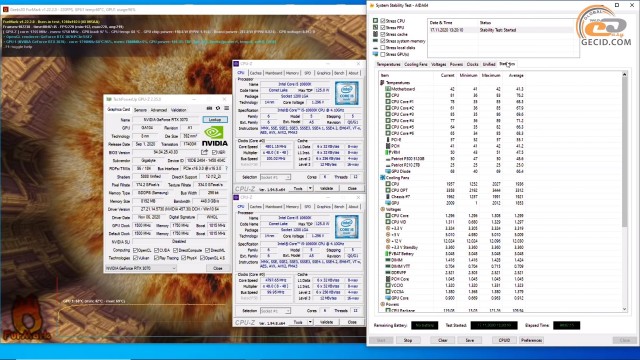
Task: Disable Stress system memory checkbox
Action: click(x=383, y=41)
